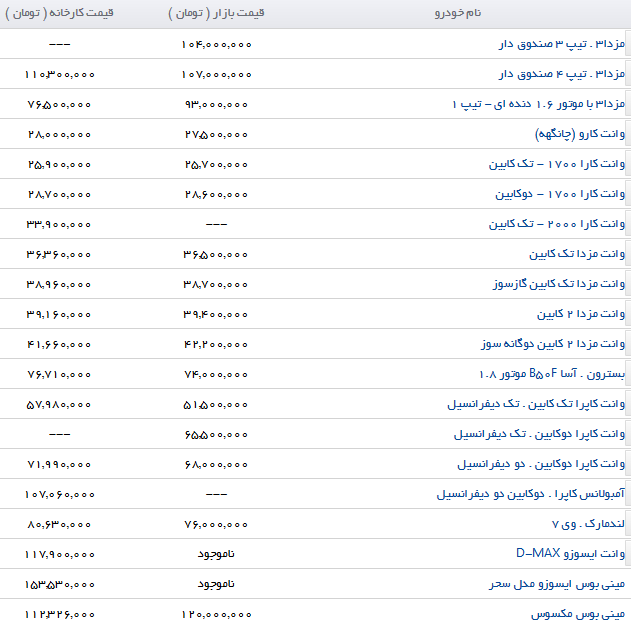Open وانت کاپرا دوکابین تک دیفرانسیل link
Image resolution: width=631 pixels, height=625 pixels.
[539, 434]
